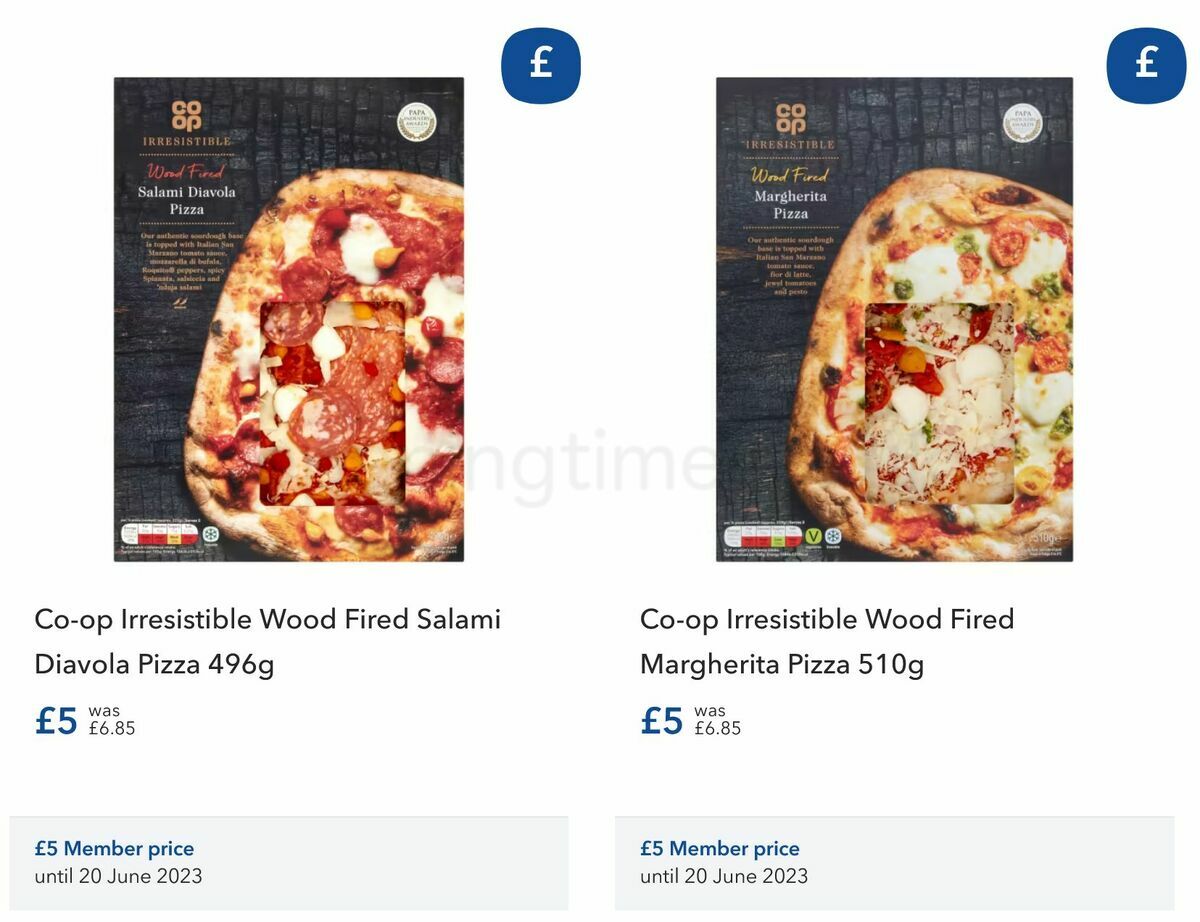Image resolution: width=1200 pixels, height=922 pixels.
Task: Click the £5 price of the Salami Diavola pizza
Action: [58, 720]
